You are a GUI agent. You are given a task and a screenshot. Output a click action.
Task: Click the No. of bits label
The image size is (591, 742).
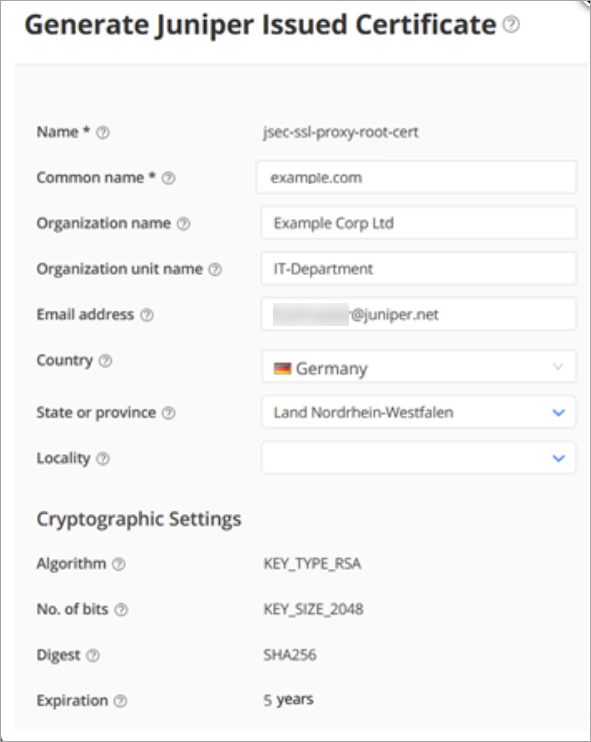click(72, 610)
